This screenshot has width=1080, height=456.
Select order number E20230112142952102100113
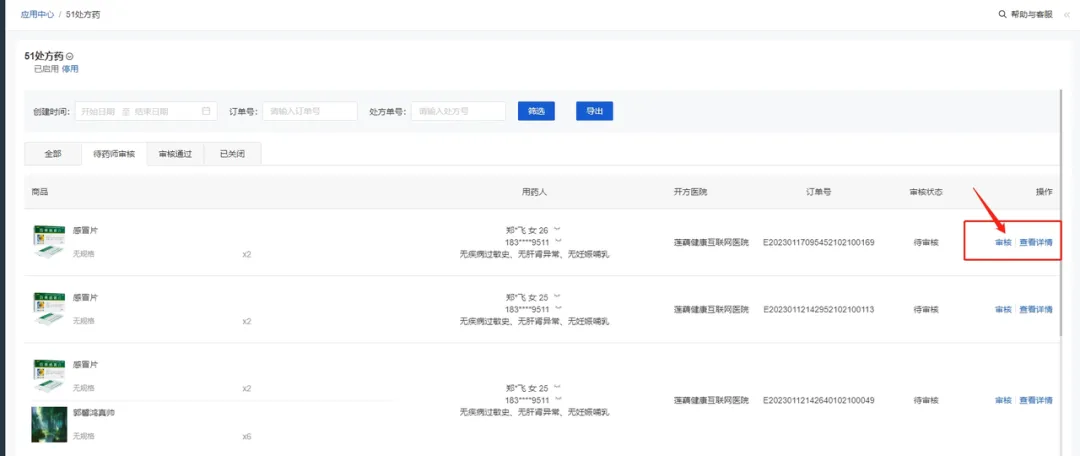tap(818, 310)
